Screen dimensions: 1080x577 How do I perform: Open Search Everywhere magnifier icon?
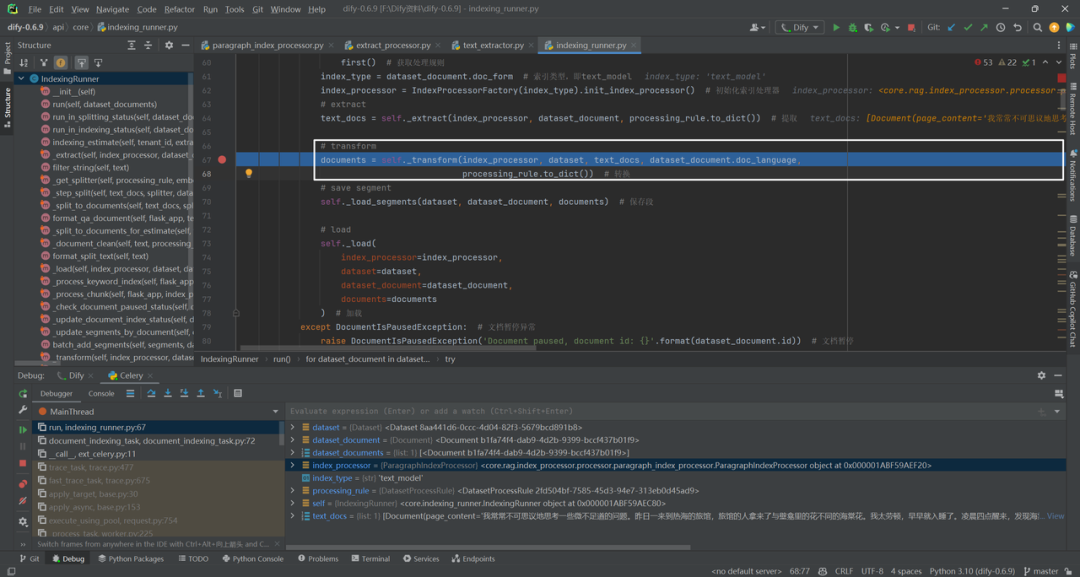coord(1037,28)
